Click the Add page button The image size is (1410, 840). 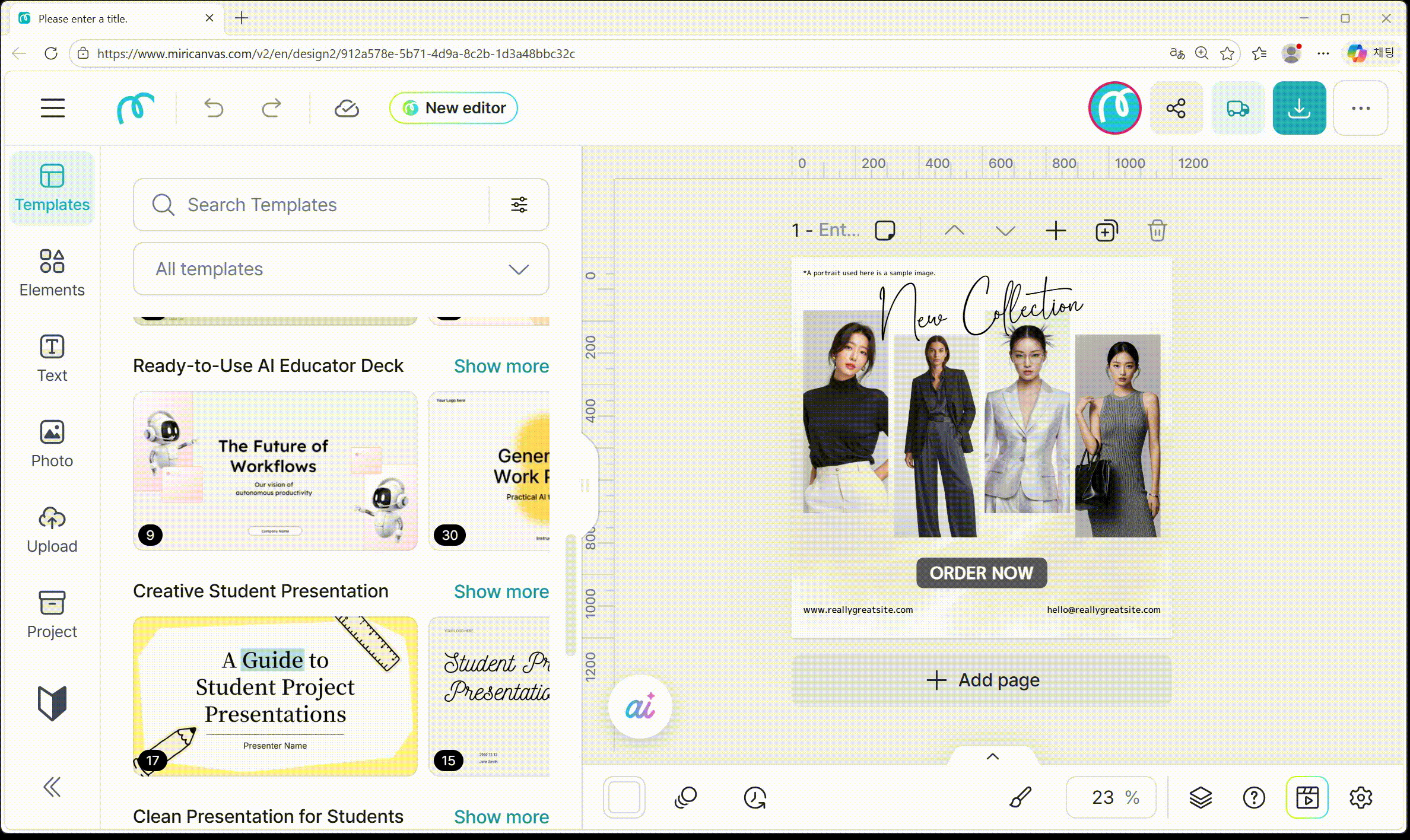click(982, 680)
